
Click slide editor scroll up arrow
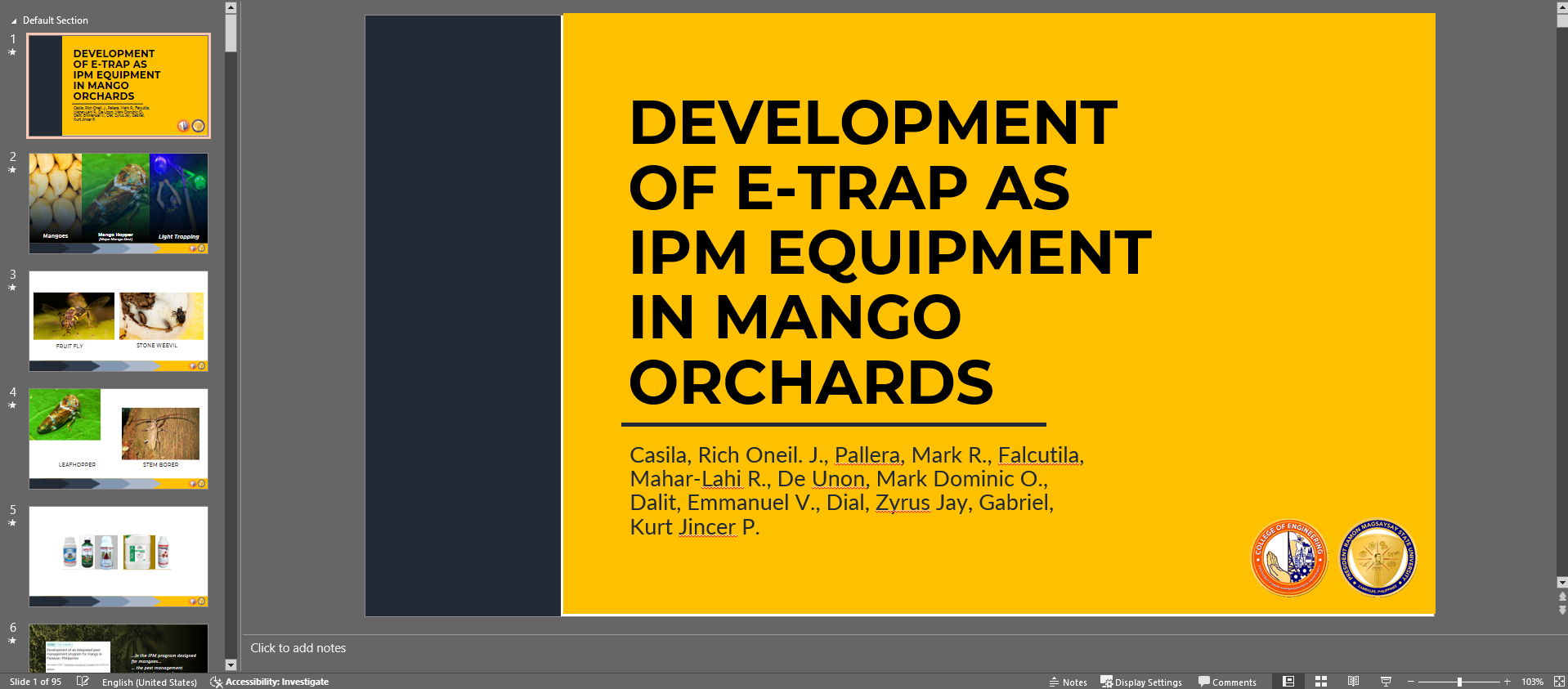1562,7
